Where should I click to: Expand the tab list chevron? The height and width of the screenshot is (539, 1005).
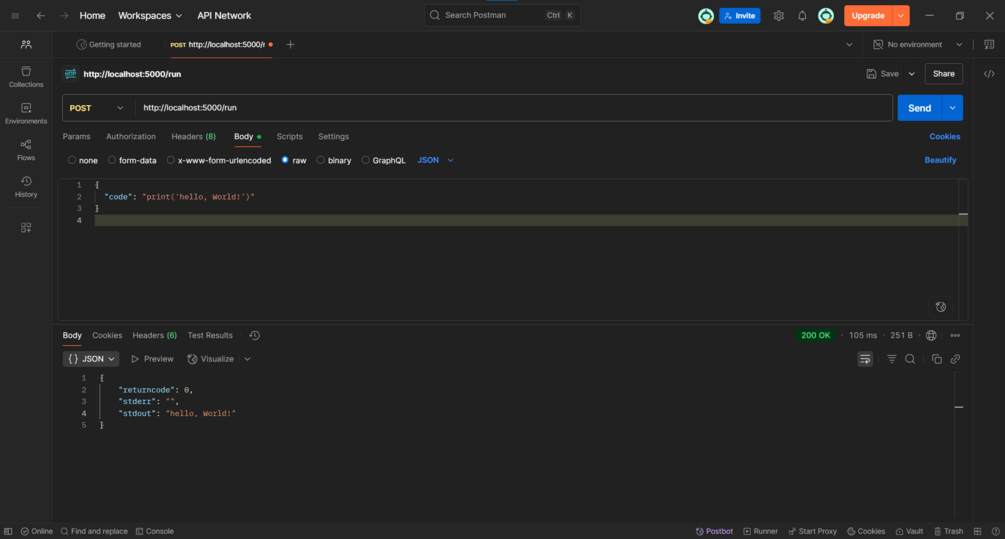[849, 44]
